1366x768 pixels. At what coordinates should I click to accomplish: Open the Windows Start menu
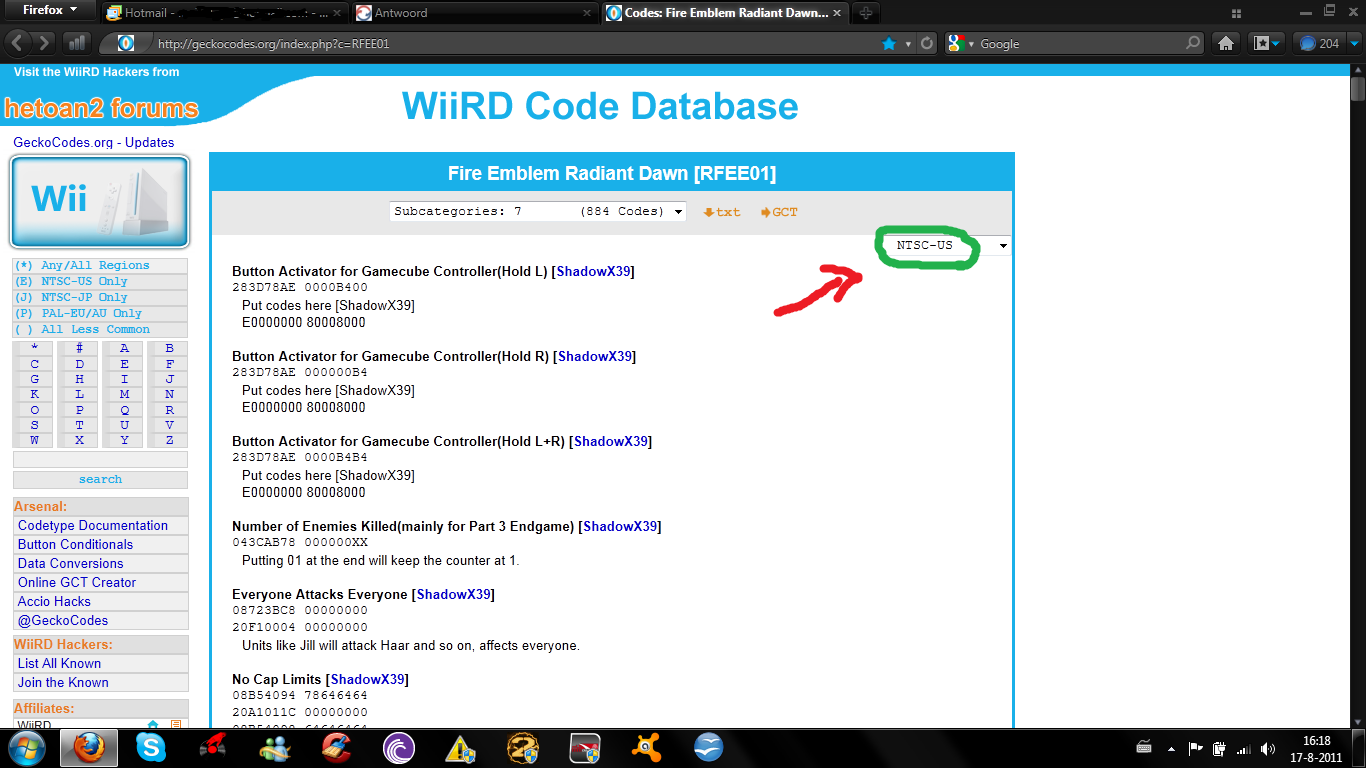coord(27,747)
